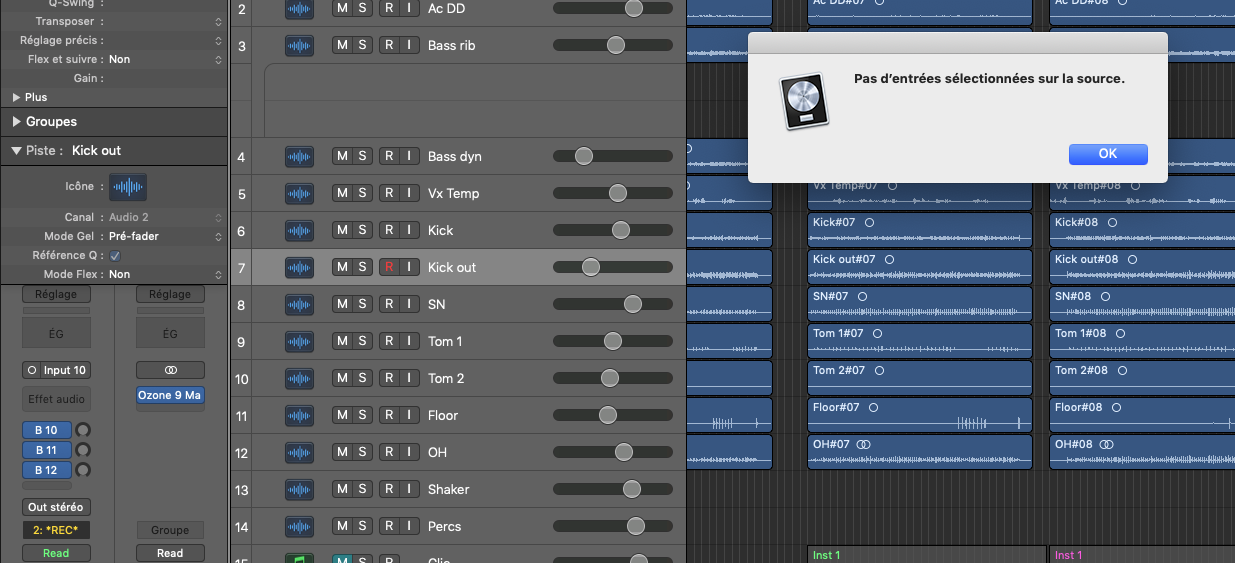Solo the SN track
Image resolution: width=1235 pixels, height=563 pixels.
click(362, 304)
